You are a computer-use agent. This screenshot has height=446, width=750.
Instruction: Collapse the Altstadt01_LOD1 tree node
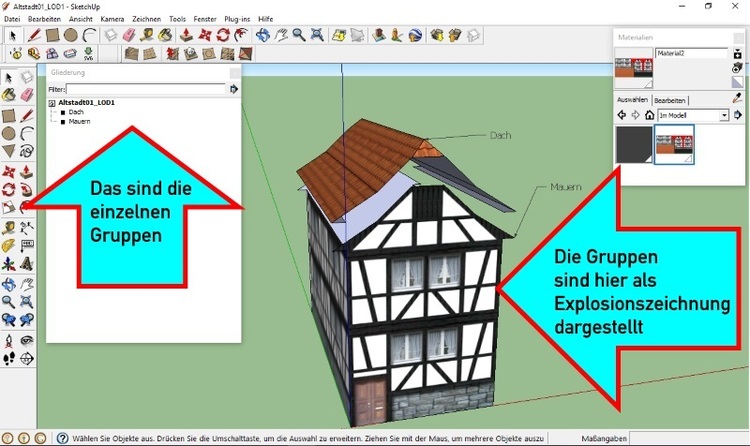click(x=51, y=102)
